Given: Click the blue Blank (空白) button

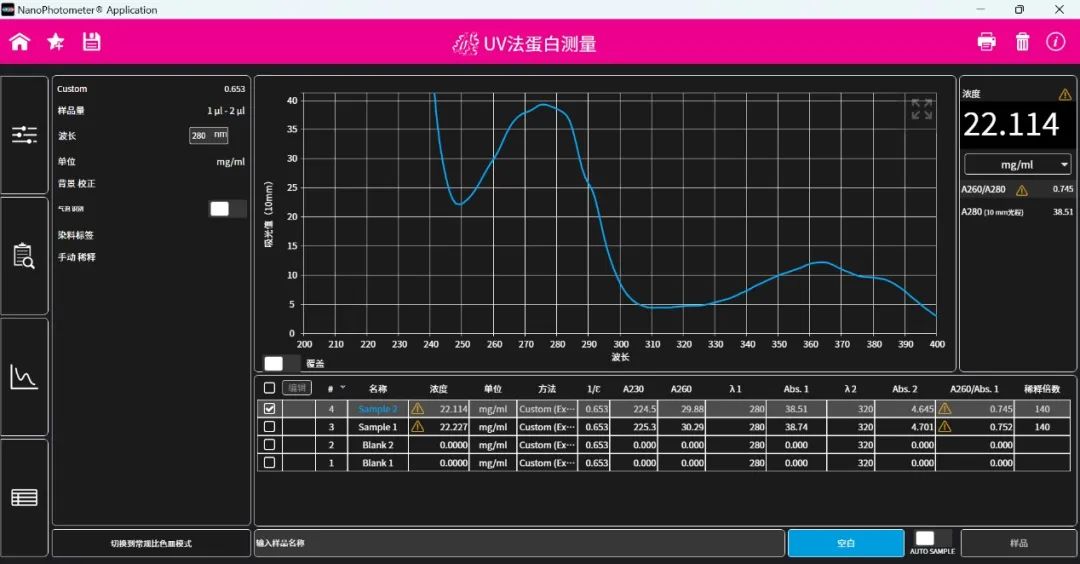Looking at the screenshot, I should (846, 543).
